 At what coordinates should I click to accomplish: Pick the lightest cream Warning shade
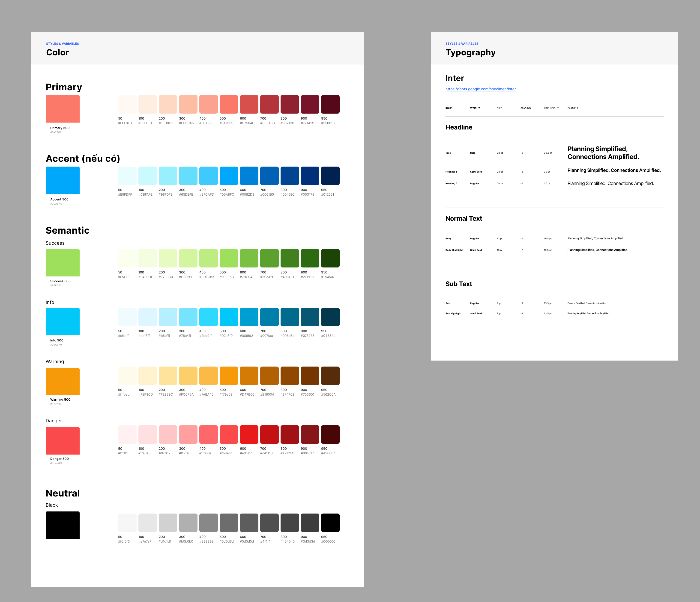point(127,376)
